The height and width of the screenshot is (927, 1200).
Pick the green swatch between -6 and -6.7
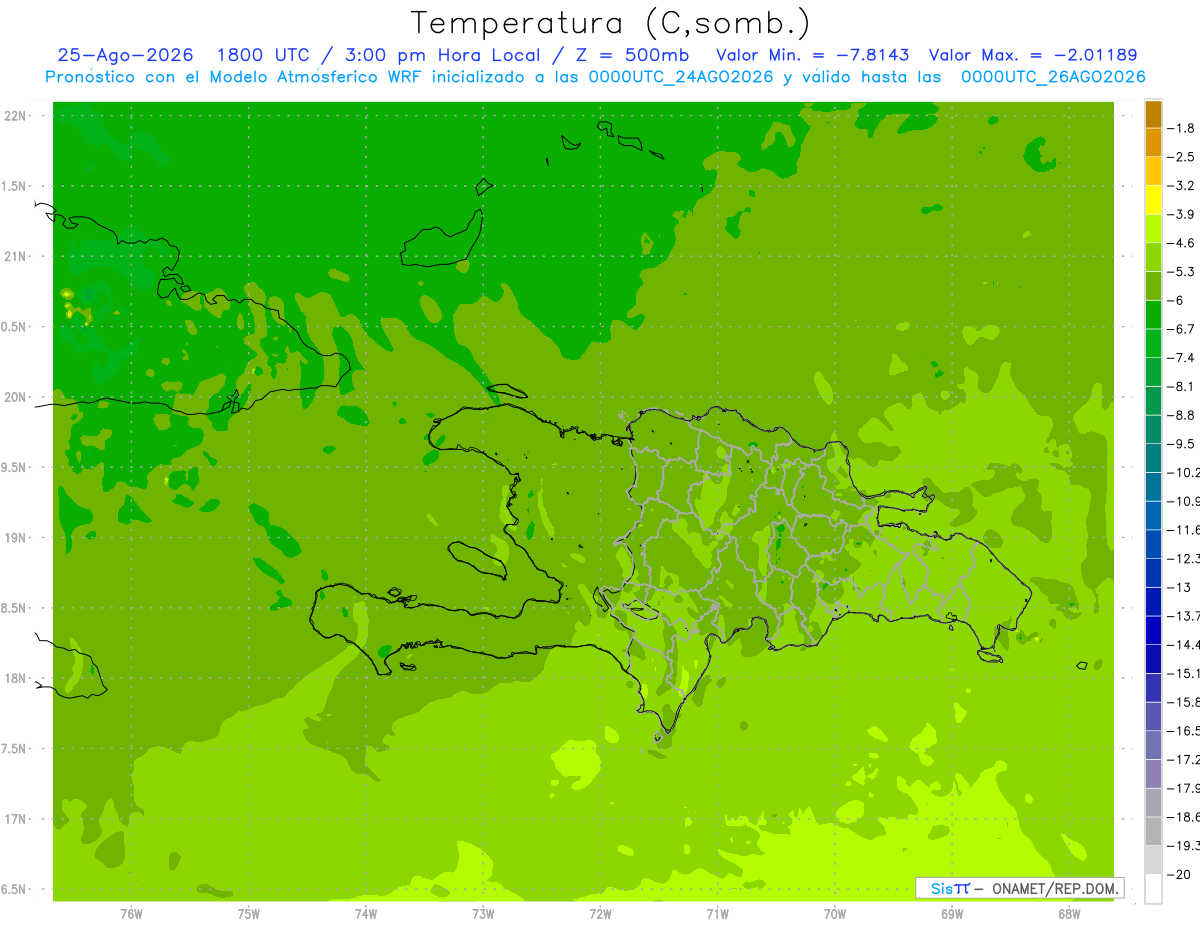click(x=1153, y=315)
